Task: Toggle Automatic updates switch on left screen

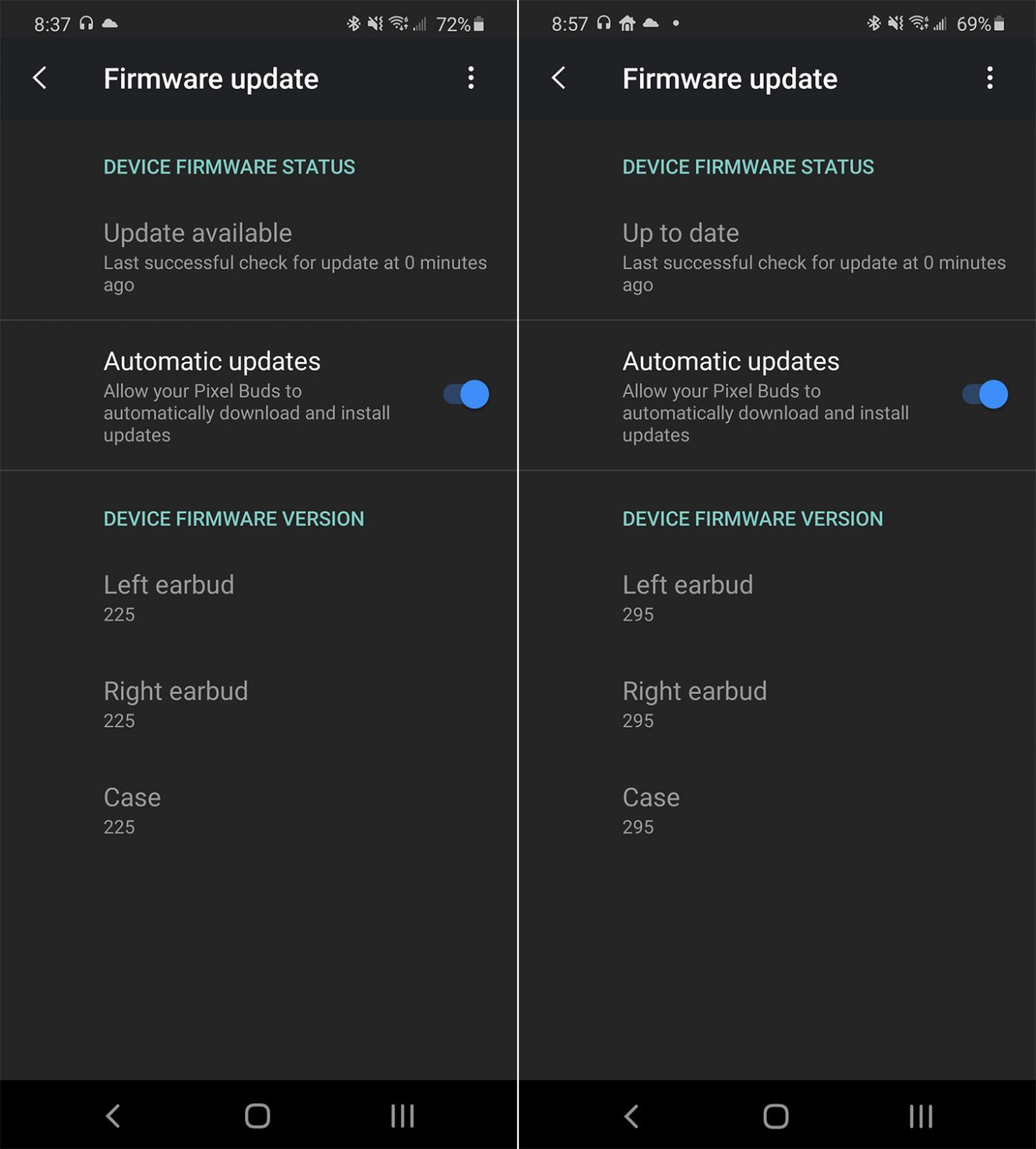Action: [466, 394]
